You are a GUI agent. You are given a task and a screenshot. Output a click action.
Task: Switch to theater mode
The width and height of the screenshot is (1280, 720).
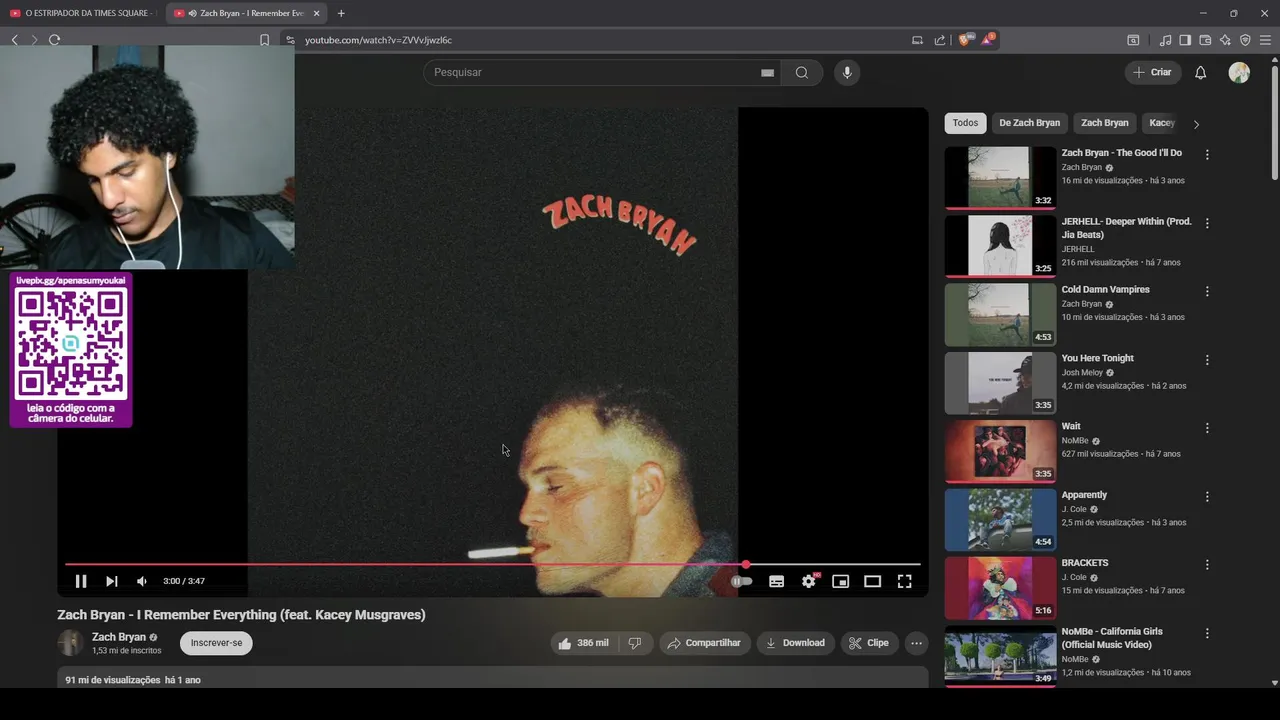(873, 581)
